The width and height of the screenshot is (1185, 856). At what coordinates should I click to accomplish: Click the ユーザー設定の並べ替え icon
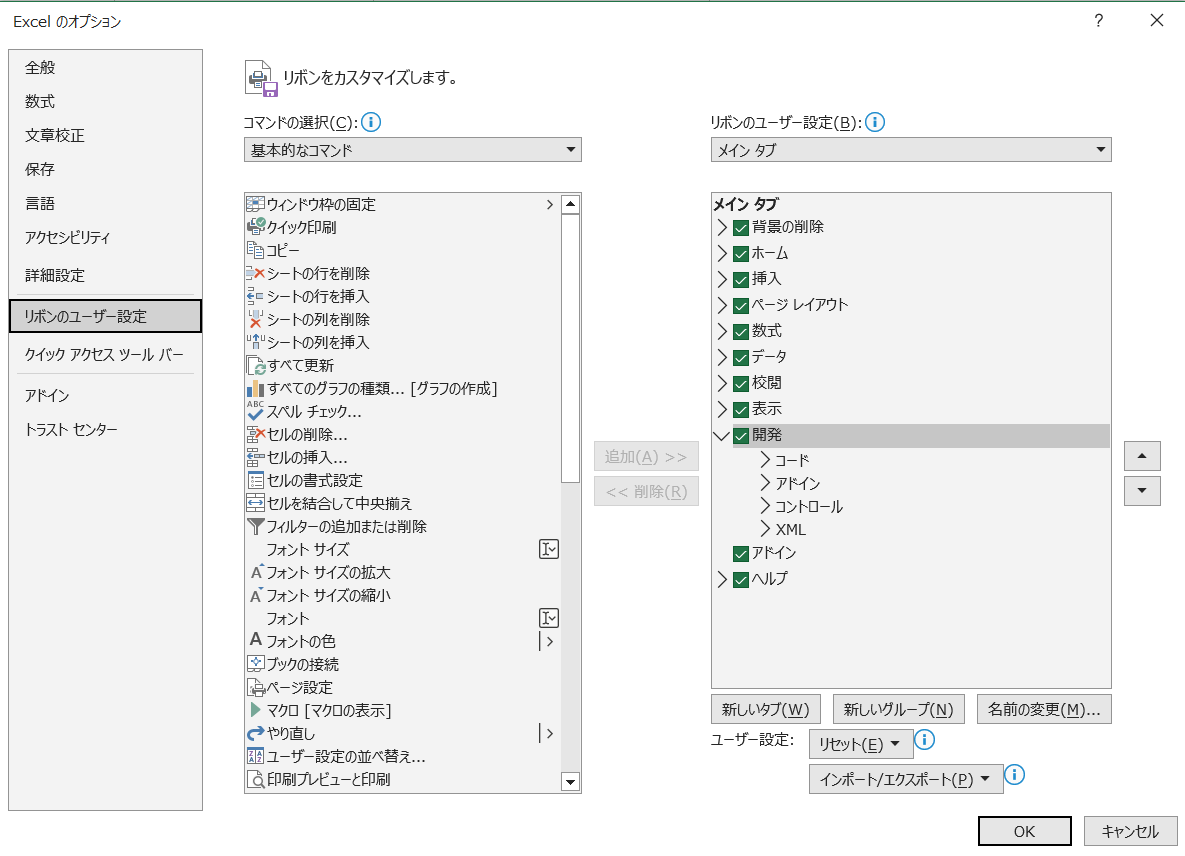(255, 756)
